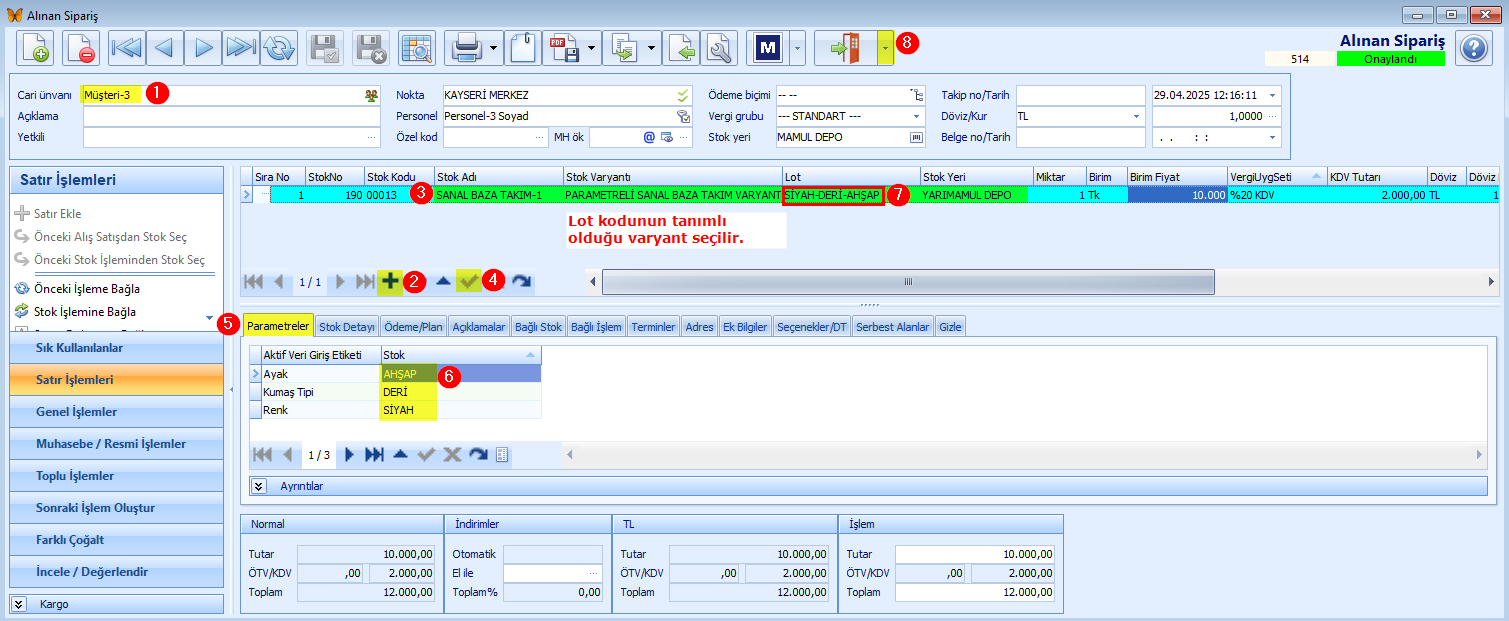Open the table search magnifier icon
The height and width of the screenshot is (621, 1509).
(417, 48)
